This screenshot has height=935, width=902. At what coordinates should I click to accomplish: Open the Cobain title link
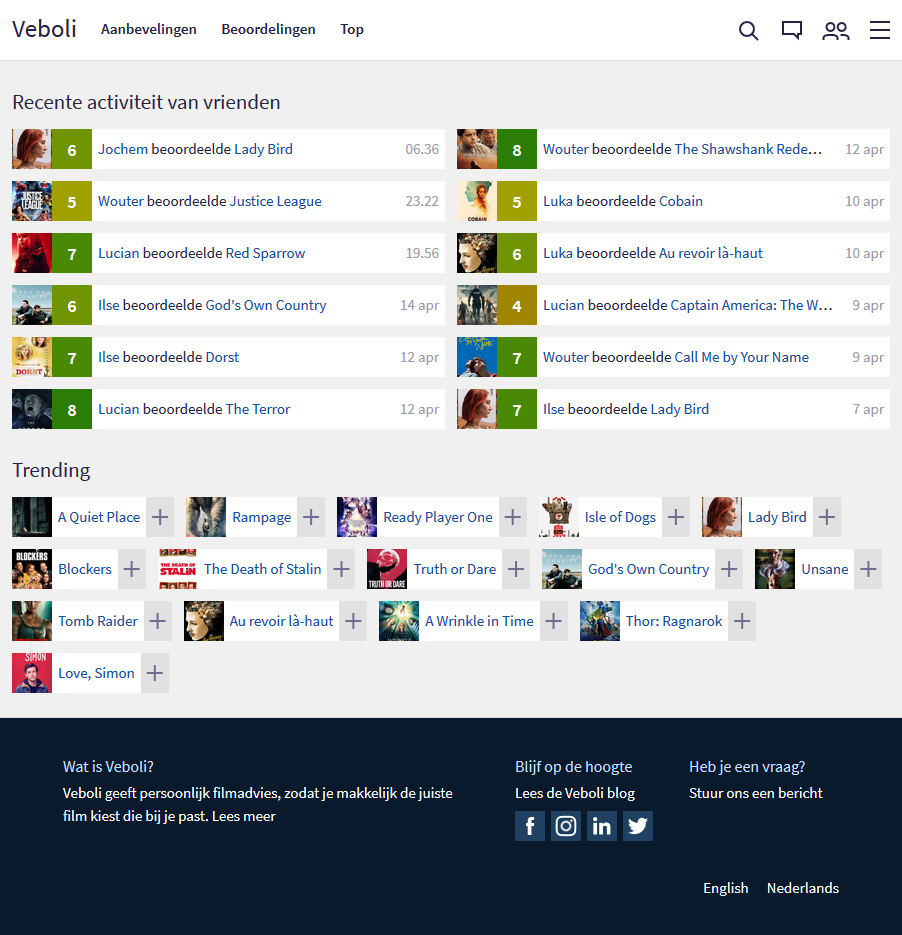681,201
